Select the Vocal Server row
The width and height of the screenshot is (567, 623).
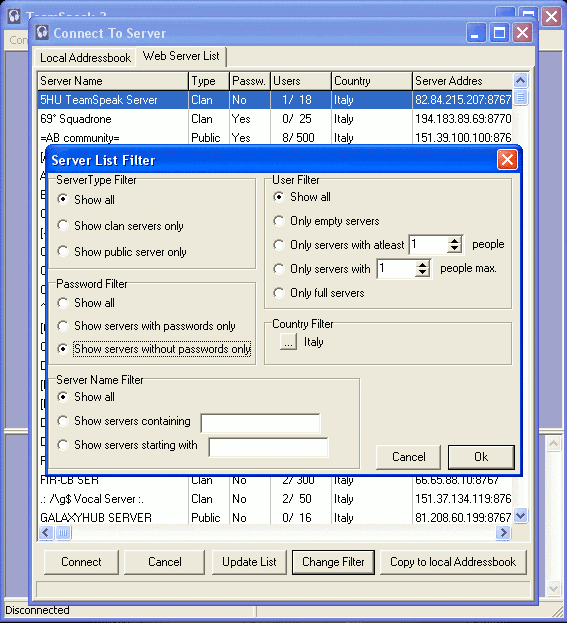coord(275,499)
